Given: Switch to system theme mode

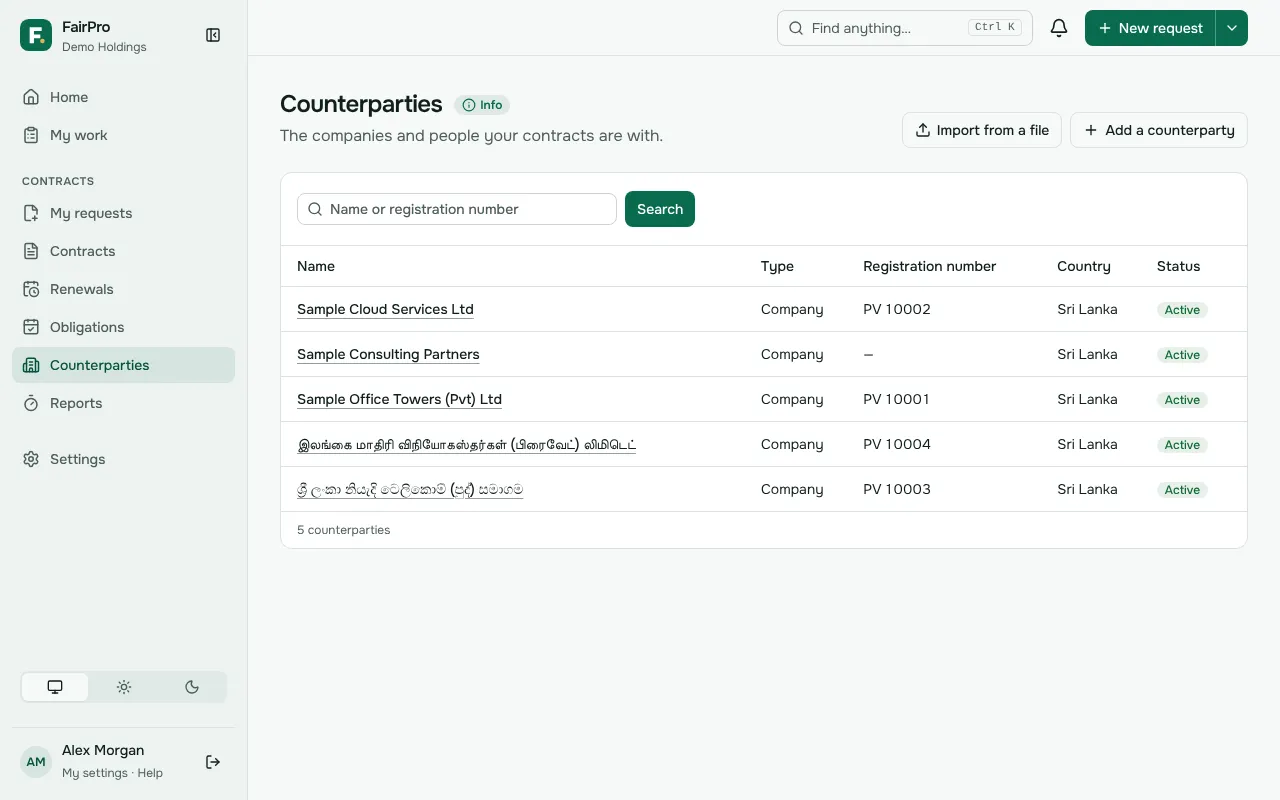Looking at the screenshot, I should pyautogui.click(x=55, y=687).
